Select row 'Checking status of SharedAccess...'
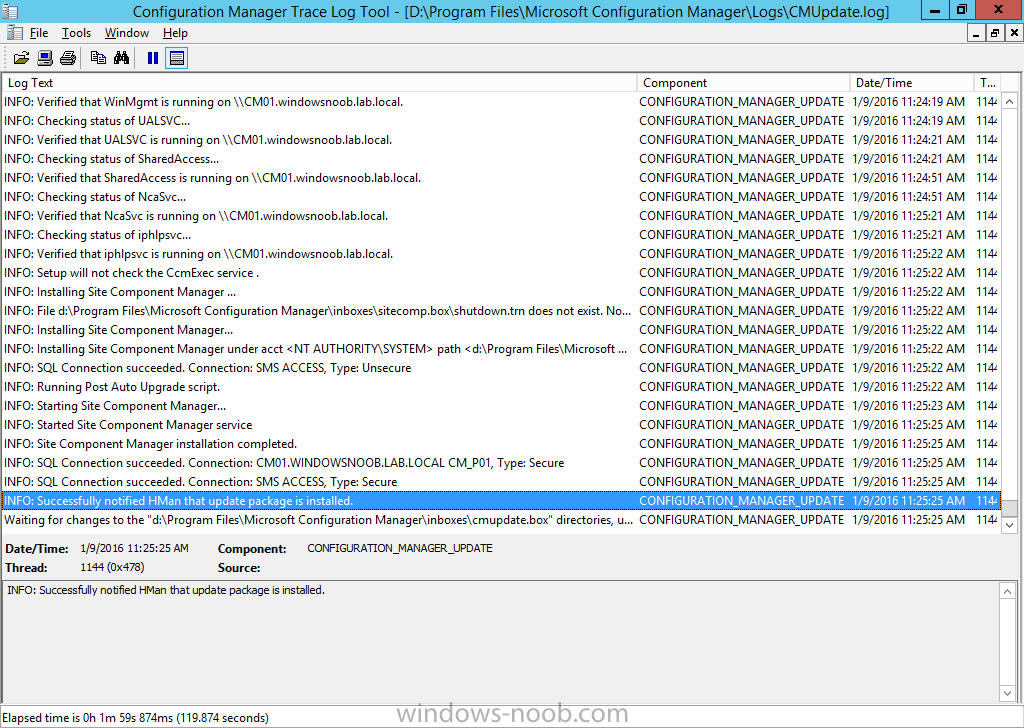The image size is (1024, 728). tap(501, 159)
